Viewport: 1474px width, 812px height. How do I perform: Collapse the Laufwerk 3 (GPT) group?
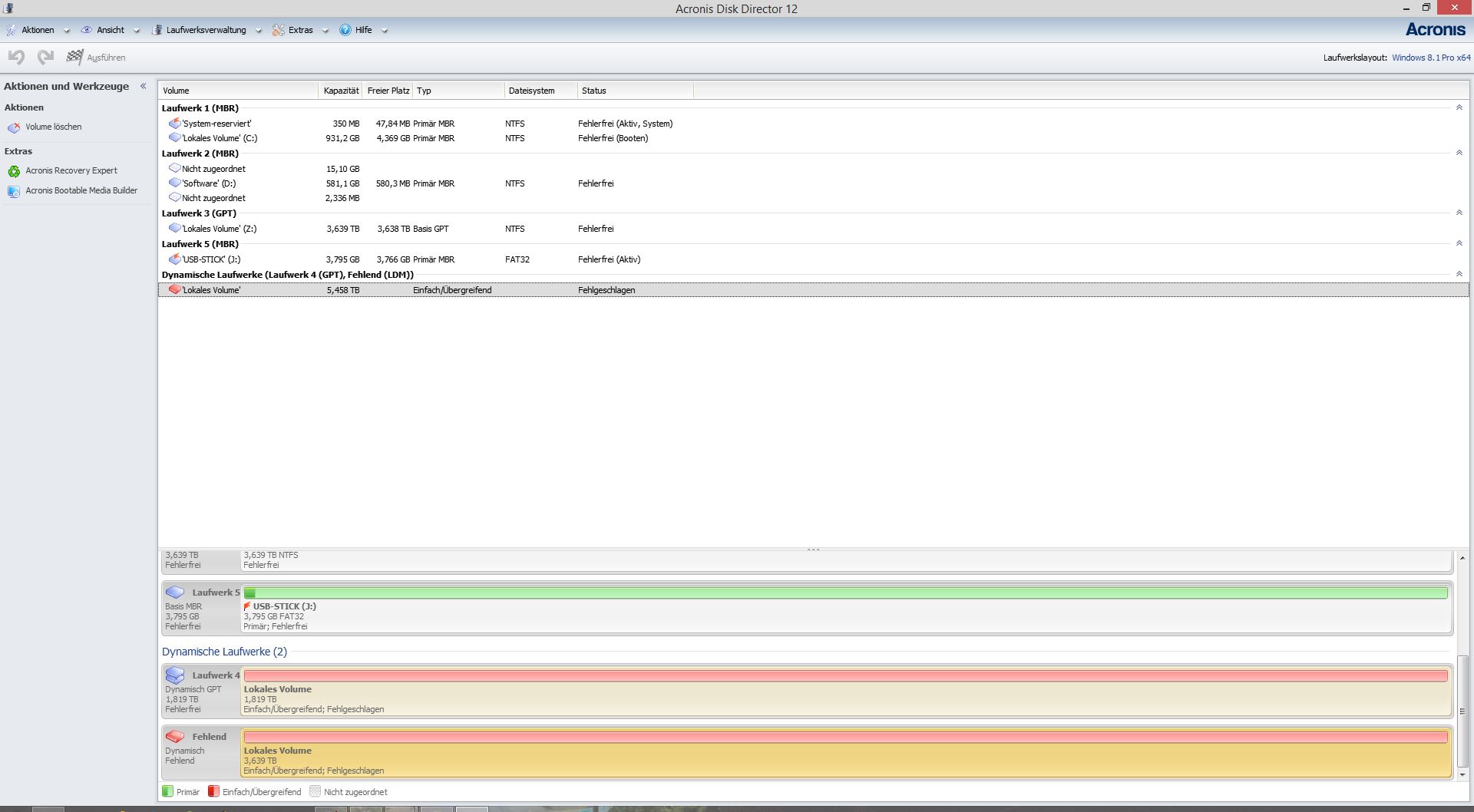coord(1459,213)
